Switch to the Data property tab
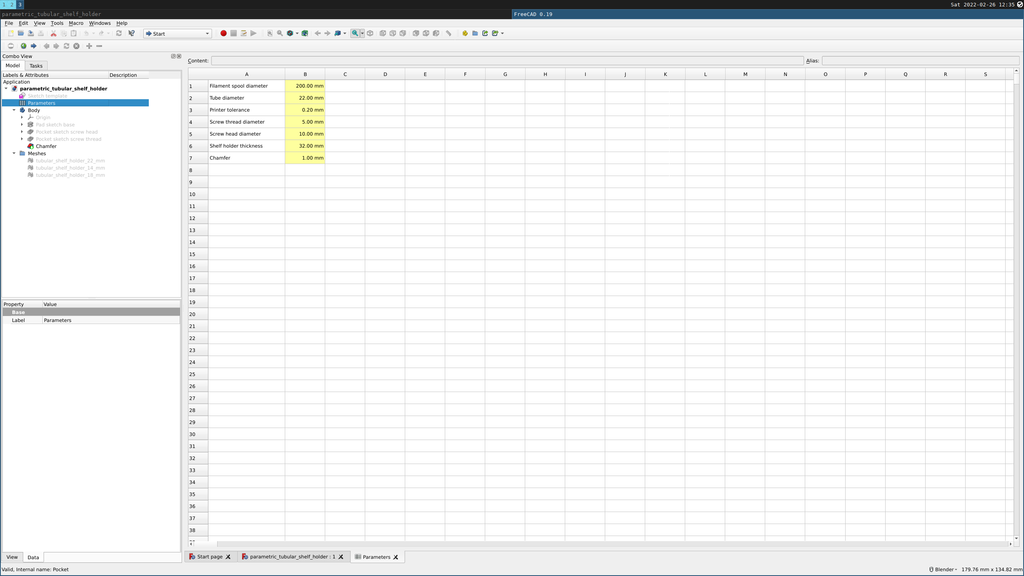The image size is (1024, 576). click(x=33, y=557)
